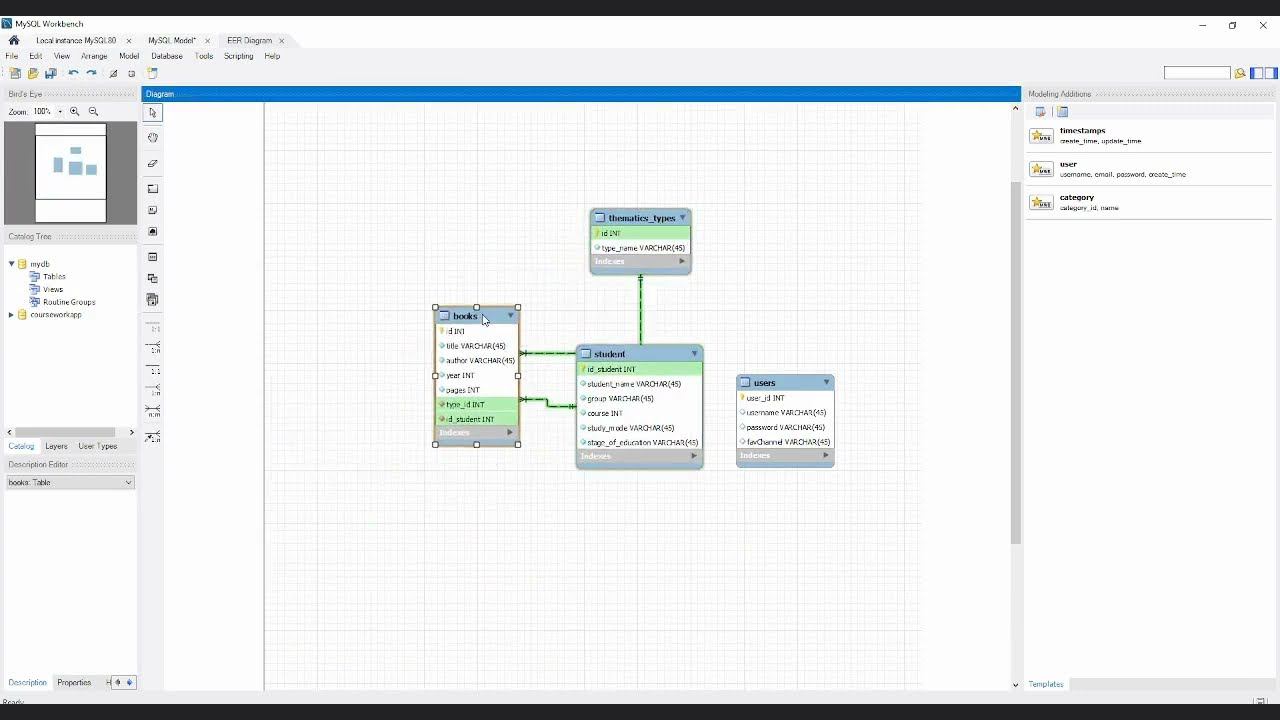Click the Open Model folder icon

[x=33, y=73]
